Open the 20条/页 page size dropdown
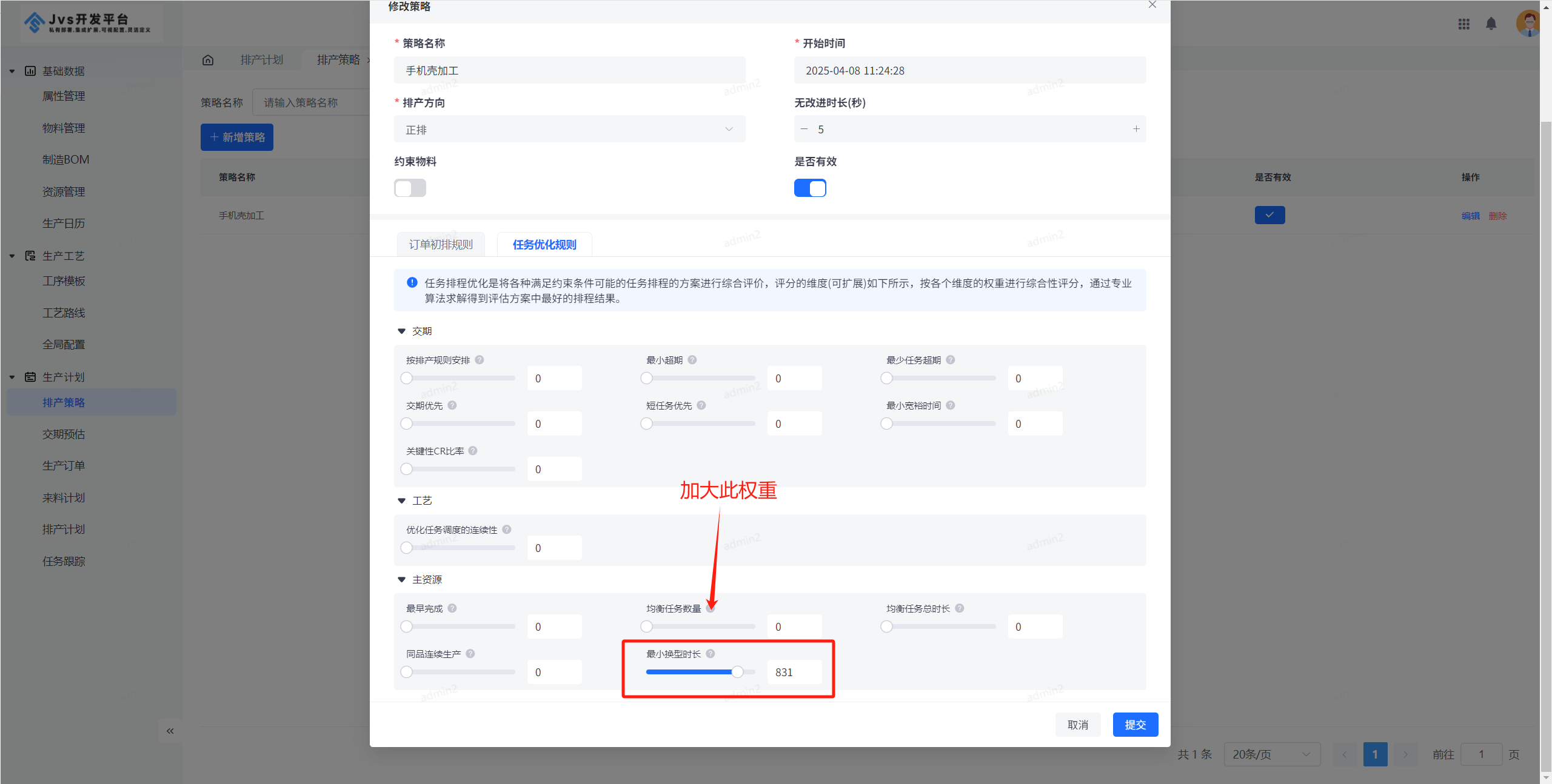 [x=1272, y=754]
